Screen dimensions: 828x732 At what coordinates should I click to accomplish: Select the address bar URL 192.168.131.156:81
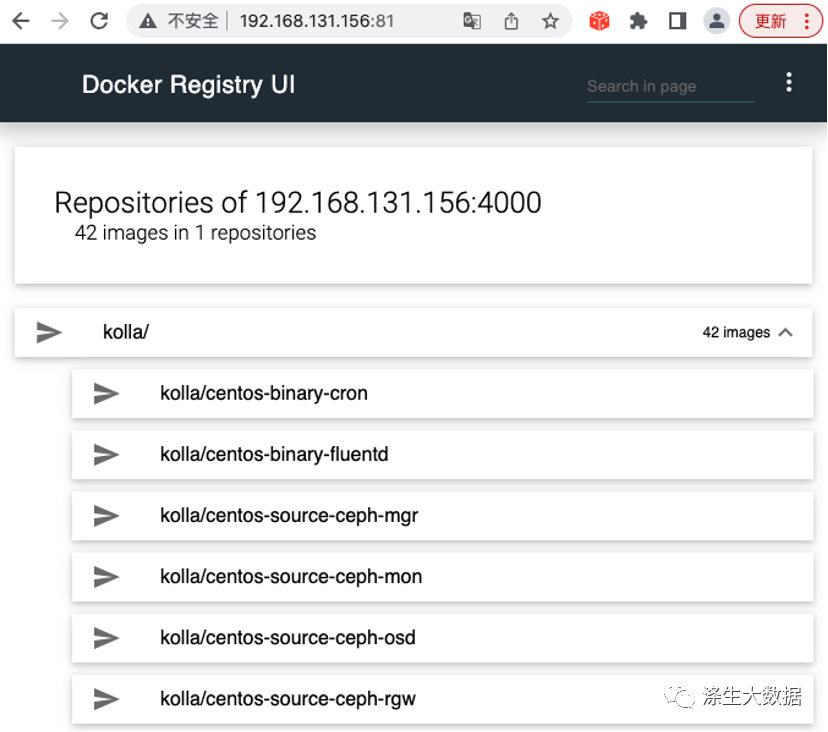(x=317, y=21)
